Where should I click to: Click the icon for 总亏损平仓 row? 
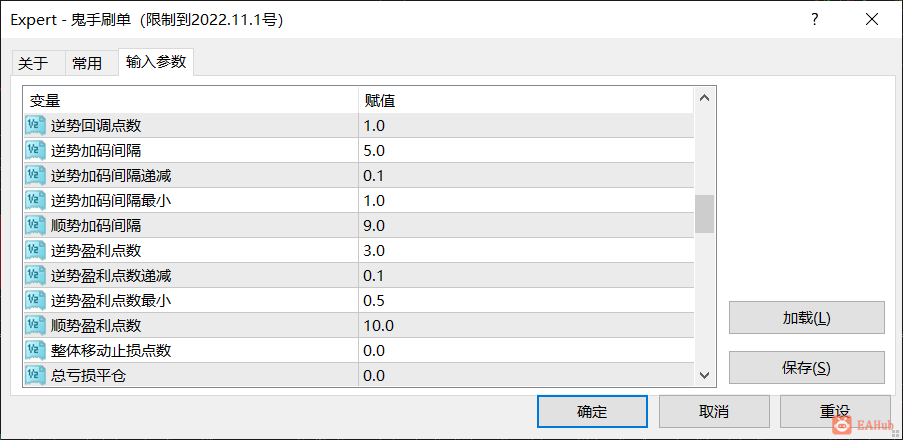coord(35,375)
